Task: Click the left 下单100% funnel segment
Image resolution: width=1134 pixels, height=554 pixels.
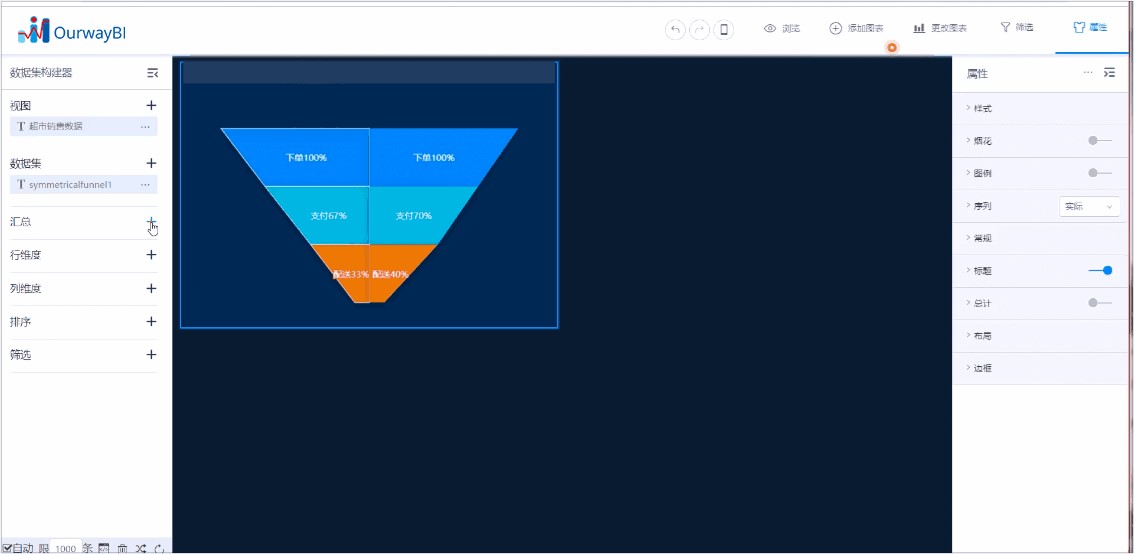Action: tap(305, 158)
